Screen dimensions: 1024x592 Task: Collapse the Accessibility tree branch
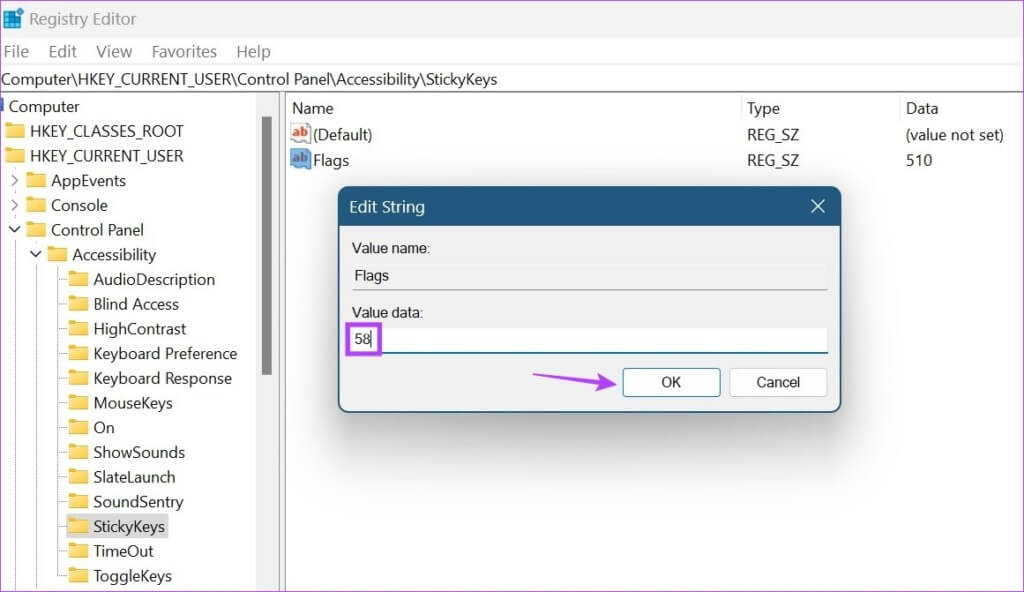tap(36, 254)
